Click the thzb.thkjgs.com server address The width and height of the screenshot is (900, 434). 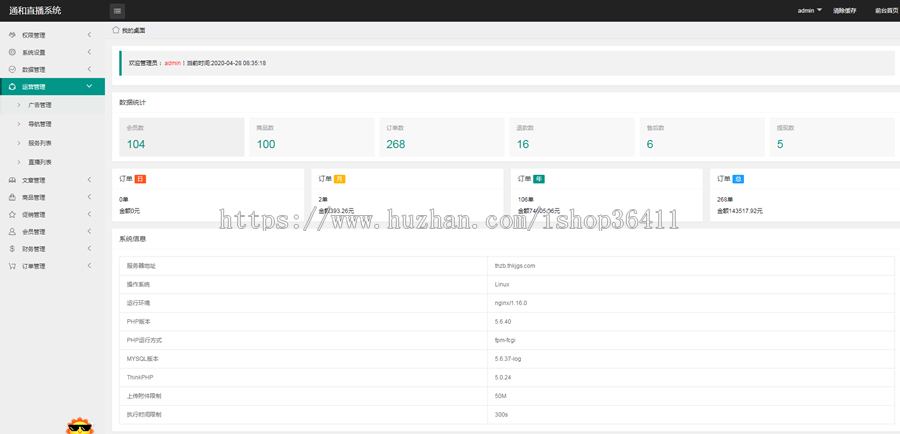click(515, 266)
